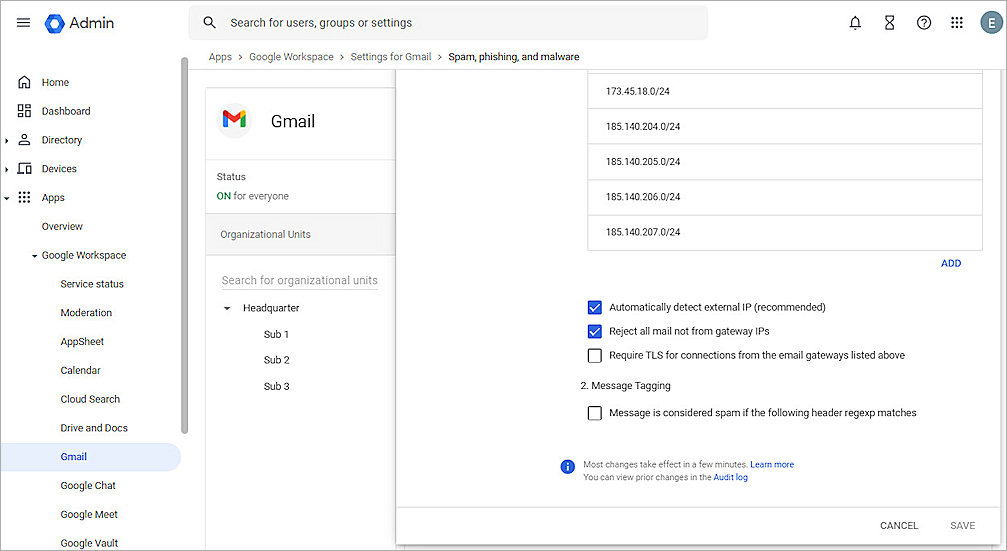Screen dimensions: 1007x551
Task: Select Dashboard in the left navigation
Action: 66,111
